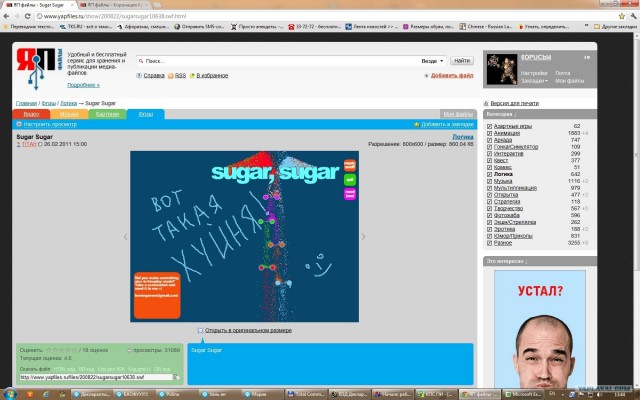Toggle the Анимация category checkbox
The height and width of the screenshot is (400, 640).
pos(489,133)
